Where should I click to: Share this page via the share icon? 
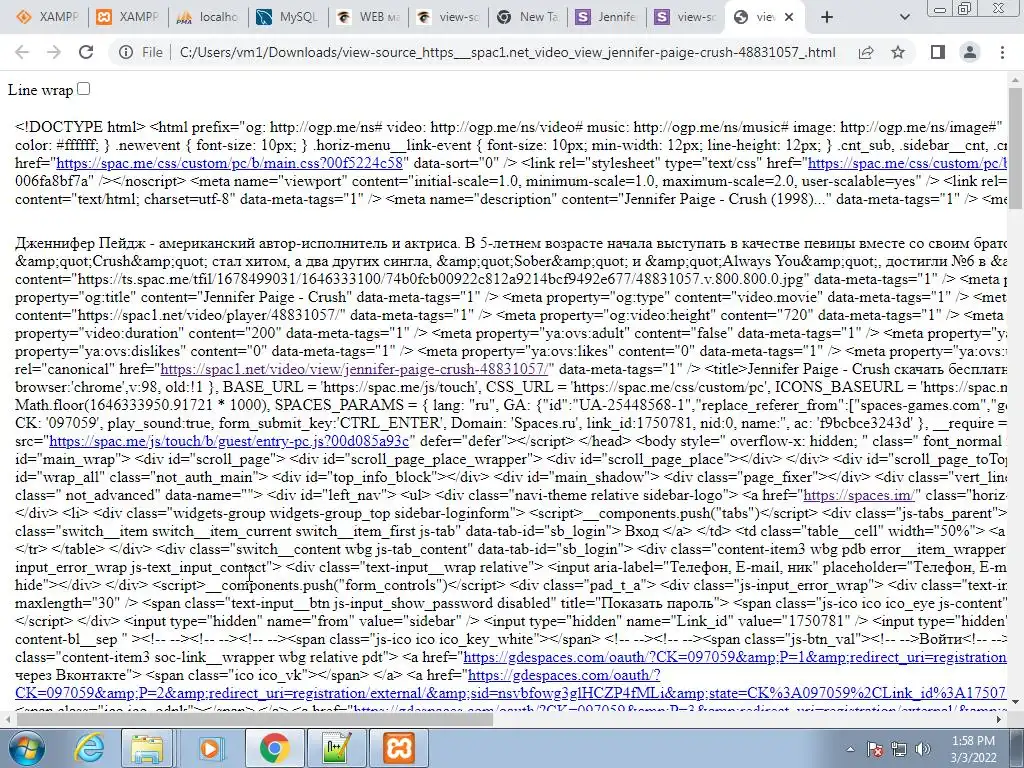coord(866,52)
